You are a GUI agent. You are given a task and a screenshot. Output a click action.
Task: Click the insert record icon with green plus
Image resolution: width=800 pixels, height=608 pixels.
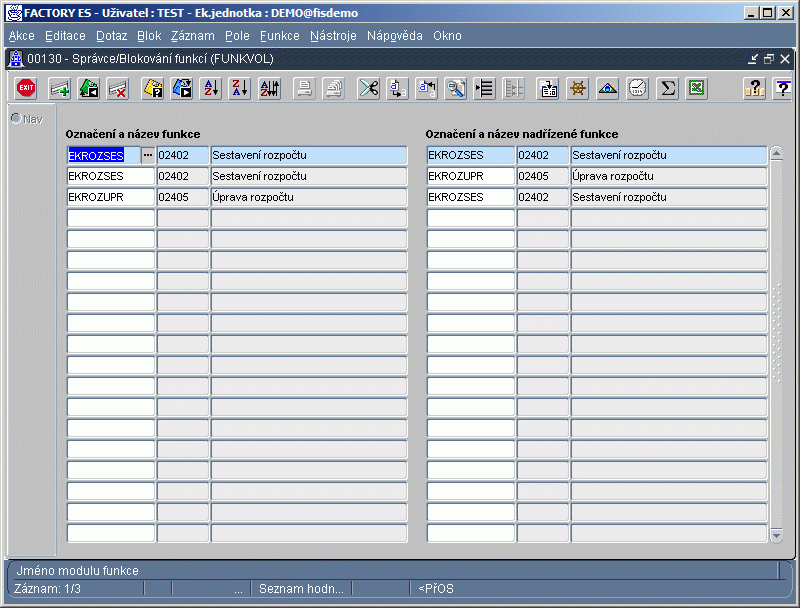[x=60, y=88]
